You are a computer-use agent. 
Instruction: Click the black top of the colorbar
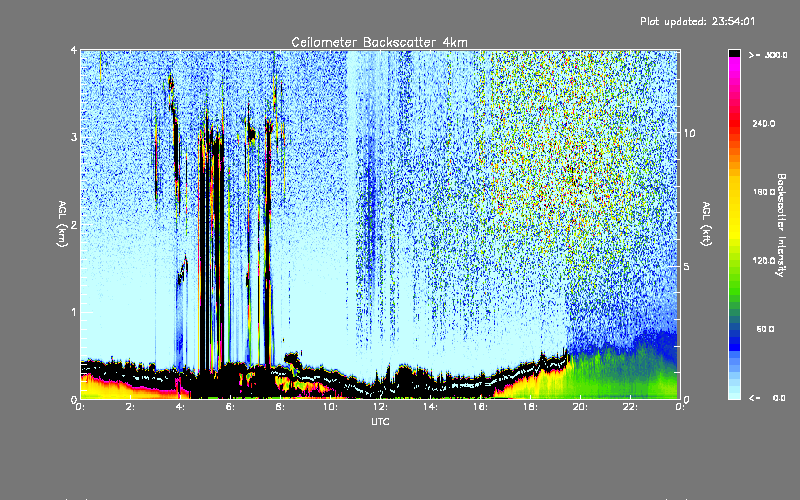[734, 53]
